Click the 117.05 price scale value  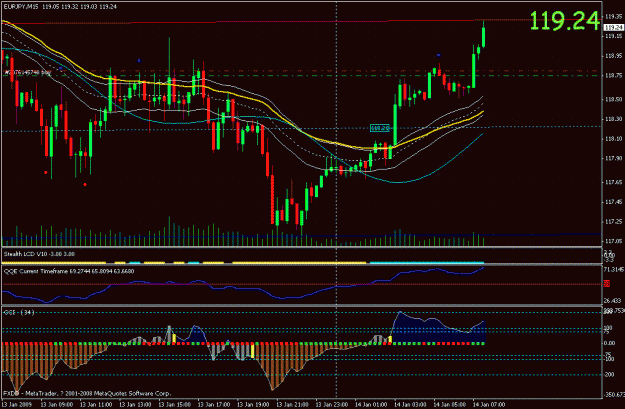(614, 241)
